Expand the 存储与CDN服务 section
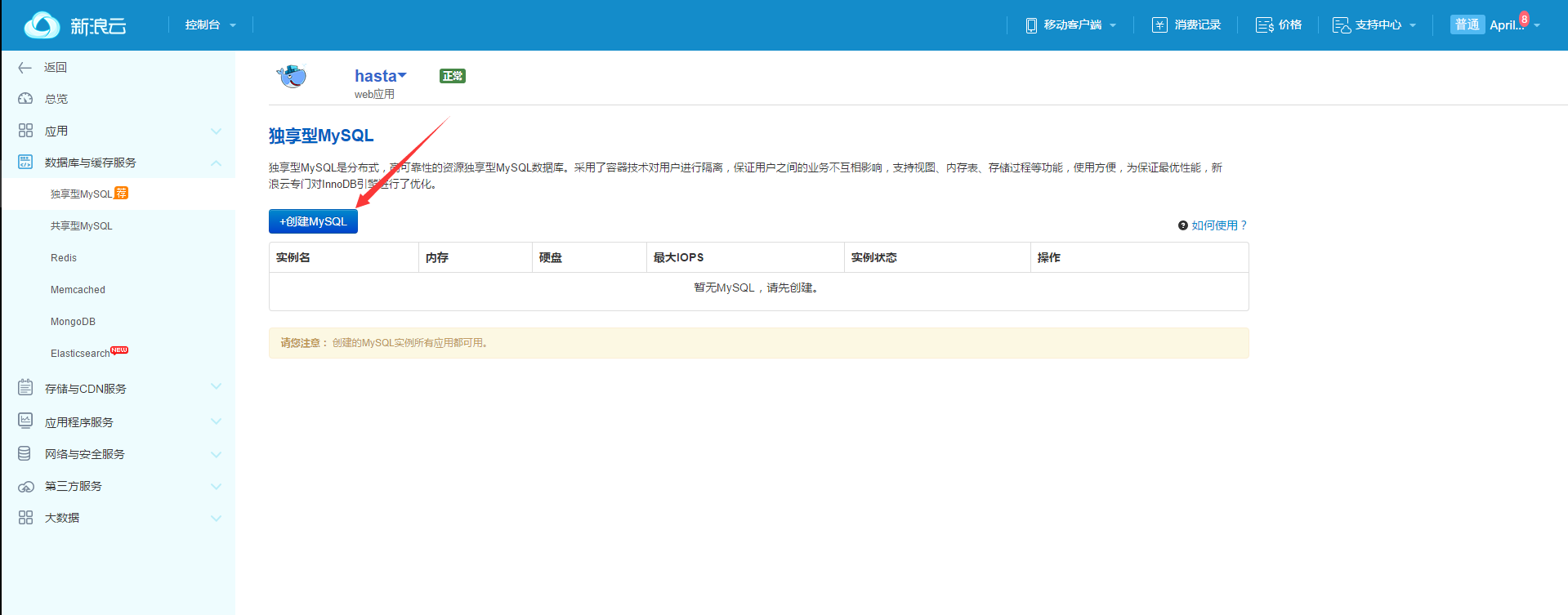The height and width of the screenshot is (615, 1568). click(216, 386)
